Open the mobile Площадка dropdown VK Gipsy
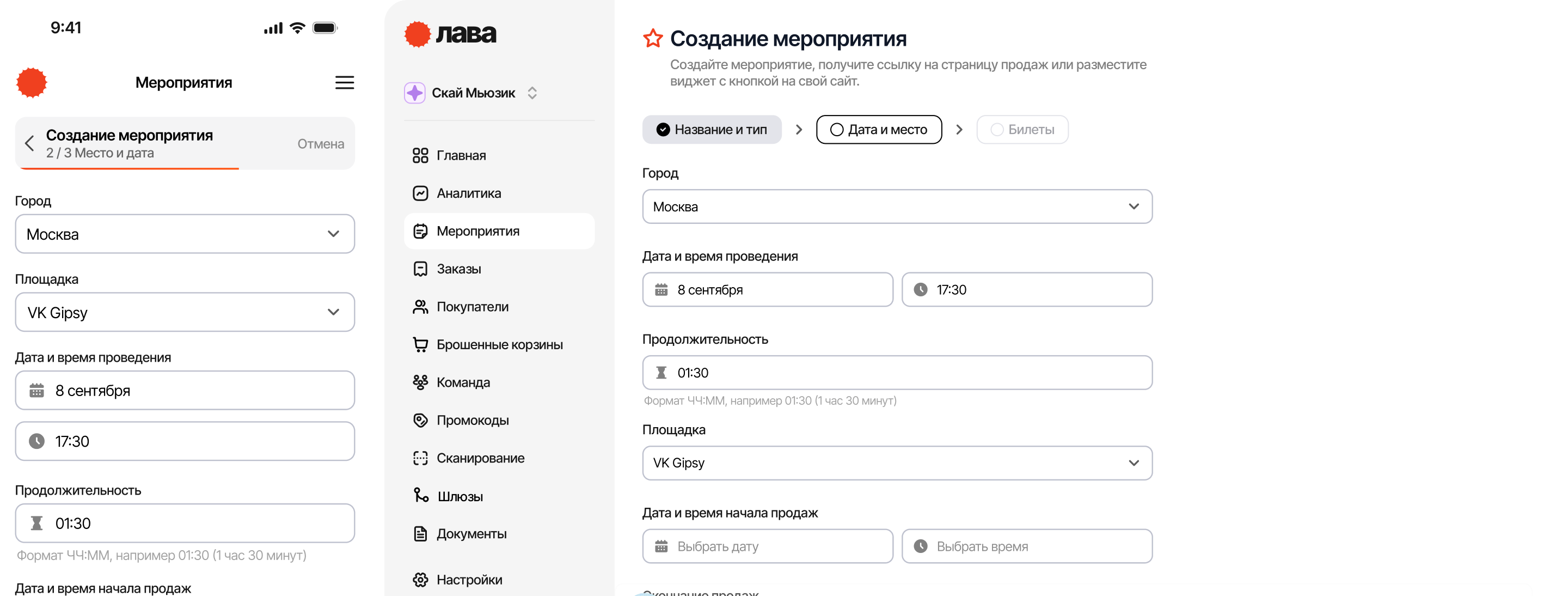This screenshot has width=1568, height=596. [185, 312]
